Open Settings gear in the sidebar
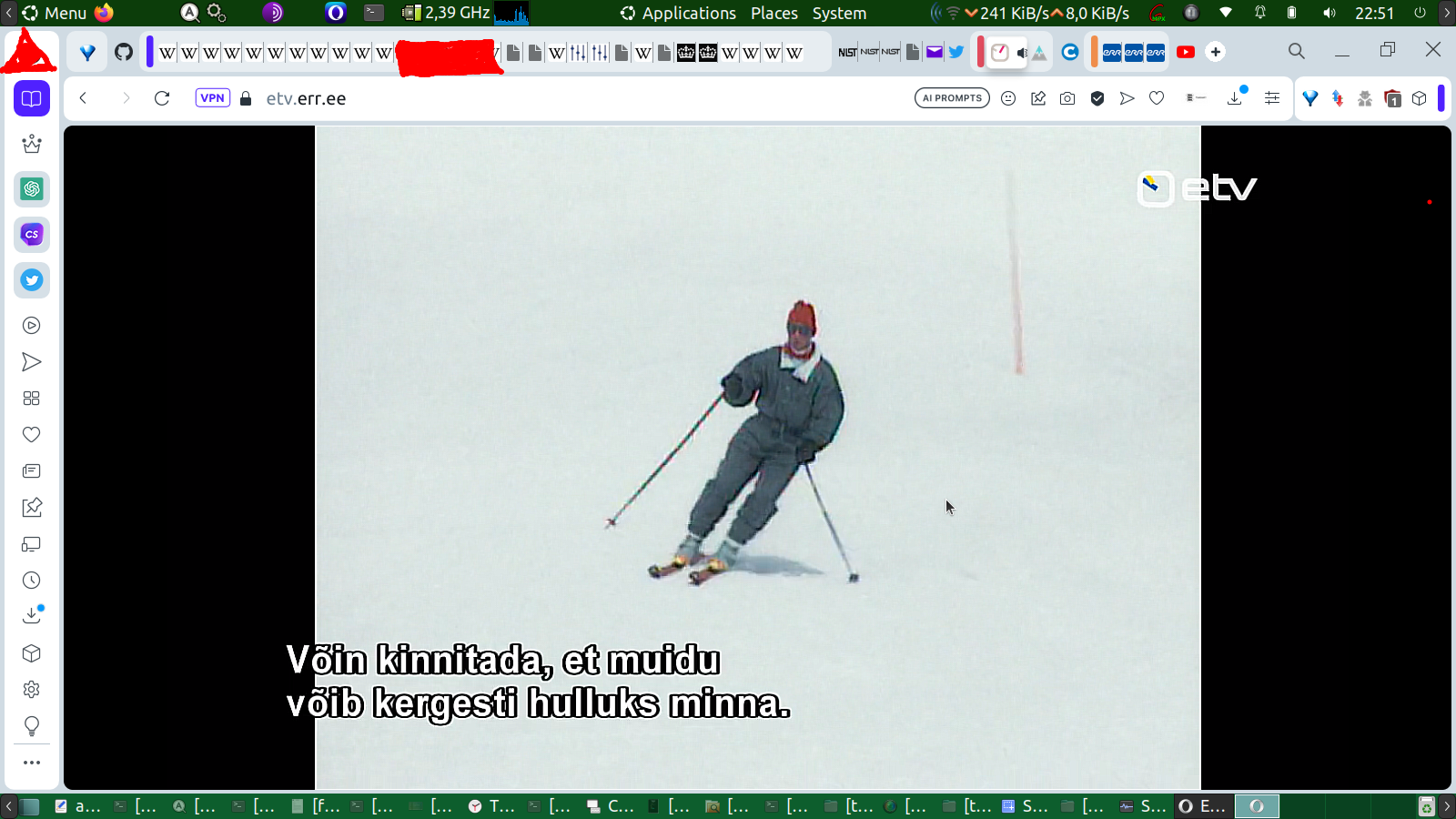 point(32,690)
